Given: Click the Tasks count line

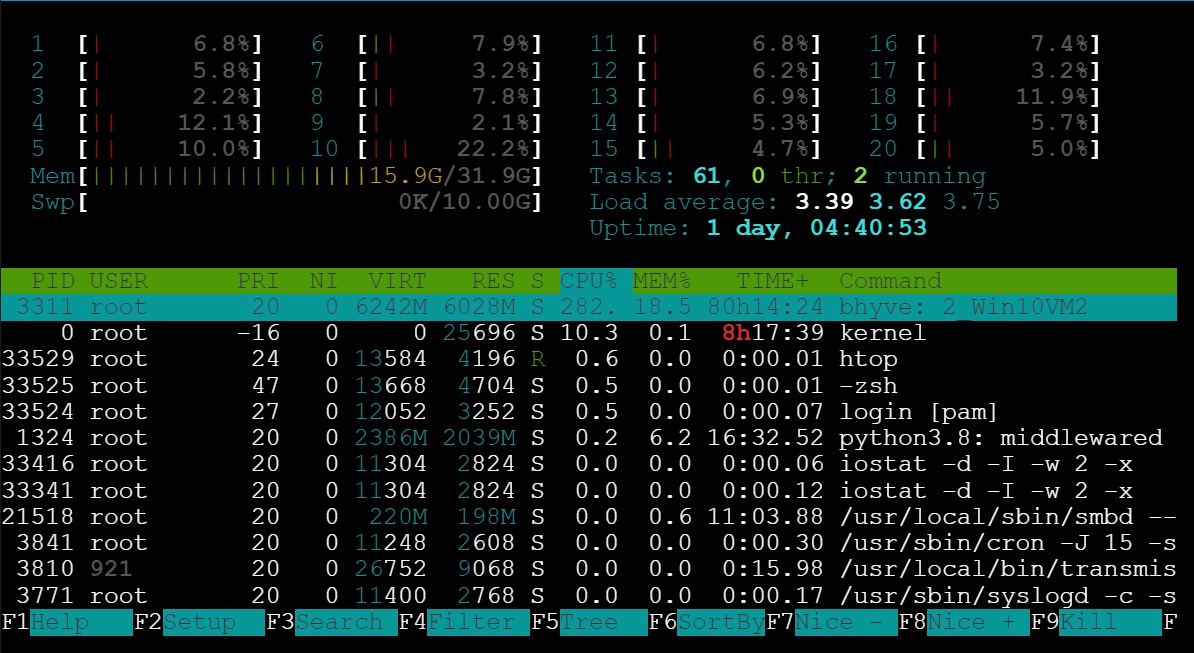Looking at the screenshot, I should (x=787, y=176).
